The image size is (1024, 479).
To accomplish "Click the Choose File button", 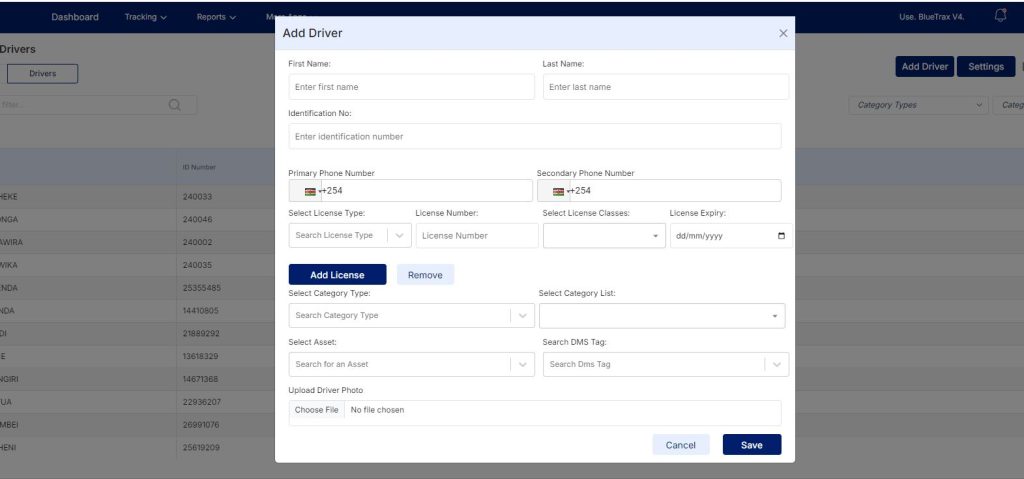I will [x=316, y=410].
